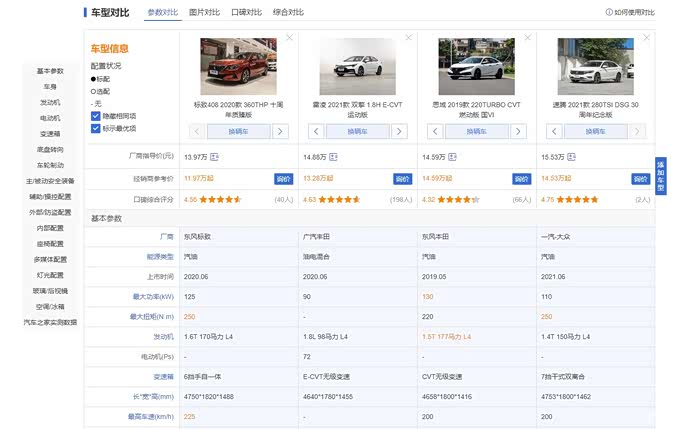Click the 添加车型 side button
700x429 pixels.
(661, 176)
